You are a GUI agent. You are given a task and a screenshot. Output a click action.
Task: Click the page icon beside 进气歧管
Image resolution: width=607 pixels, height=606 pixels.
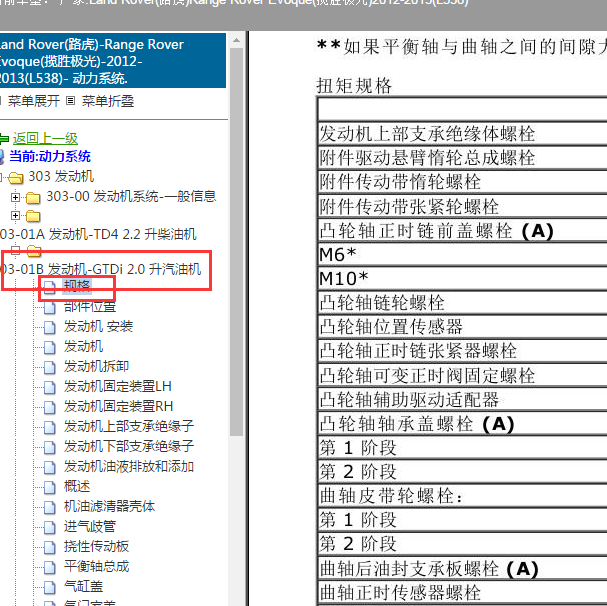click(50, 528)
